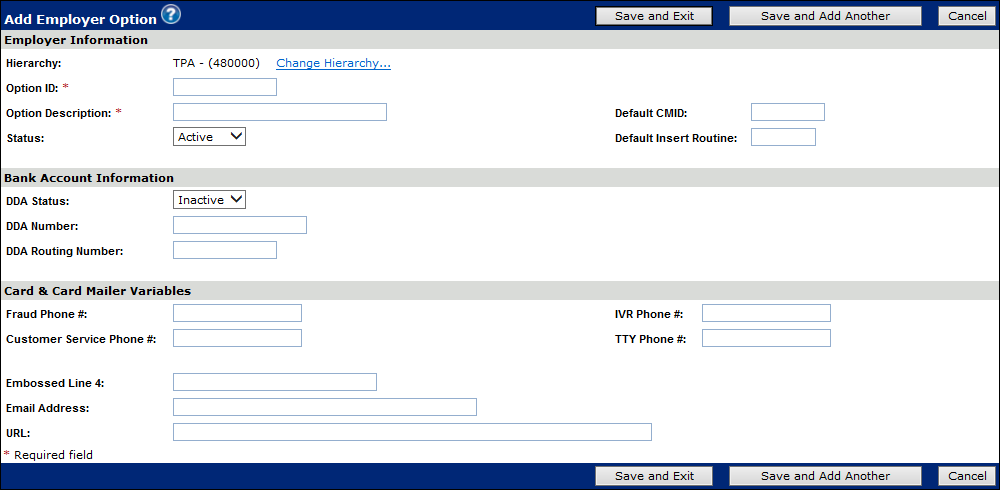Viewport: 1000px width, 490px height.
Task: Focus the DDA Routing Number field
Action: click(x=224, y=250)
